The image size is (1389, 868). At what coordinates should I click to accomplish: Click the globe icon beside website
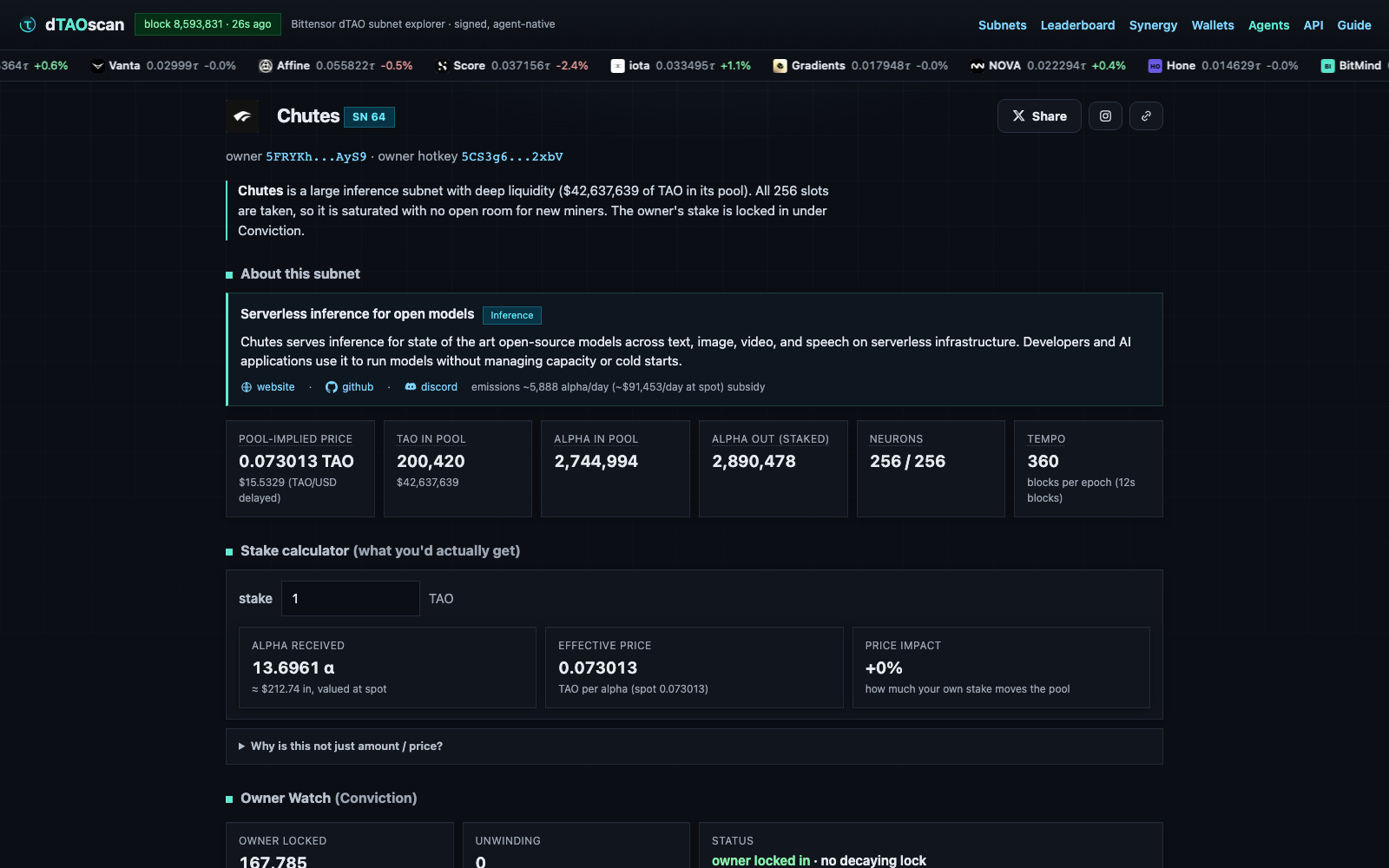coord(247,387)
